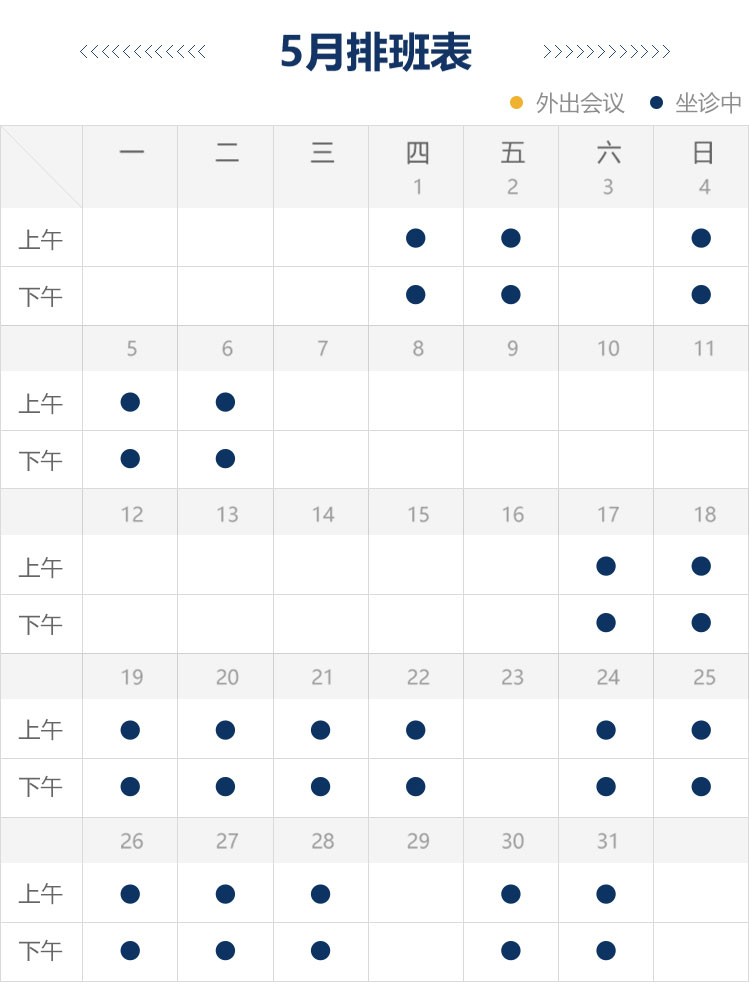Click the morning dot on Saturday May 17
The image size is (749, 1000).
click(x=606, y=566)
